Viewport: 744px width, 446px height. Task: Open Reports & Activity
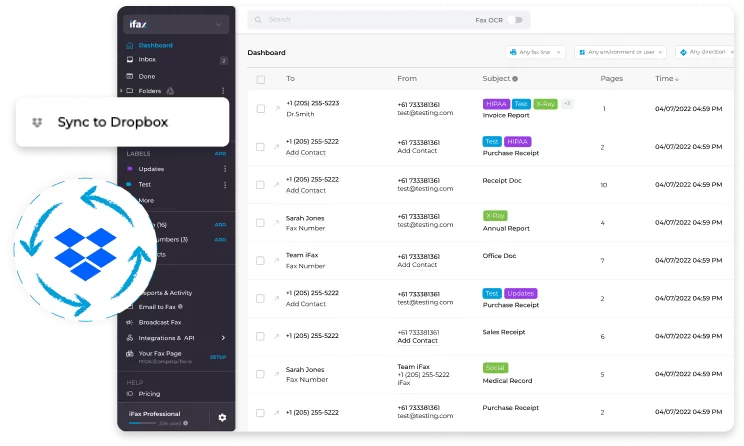(x=167, y=293)
